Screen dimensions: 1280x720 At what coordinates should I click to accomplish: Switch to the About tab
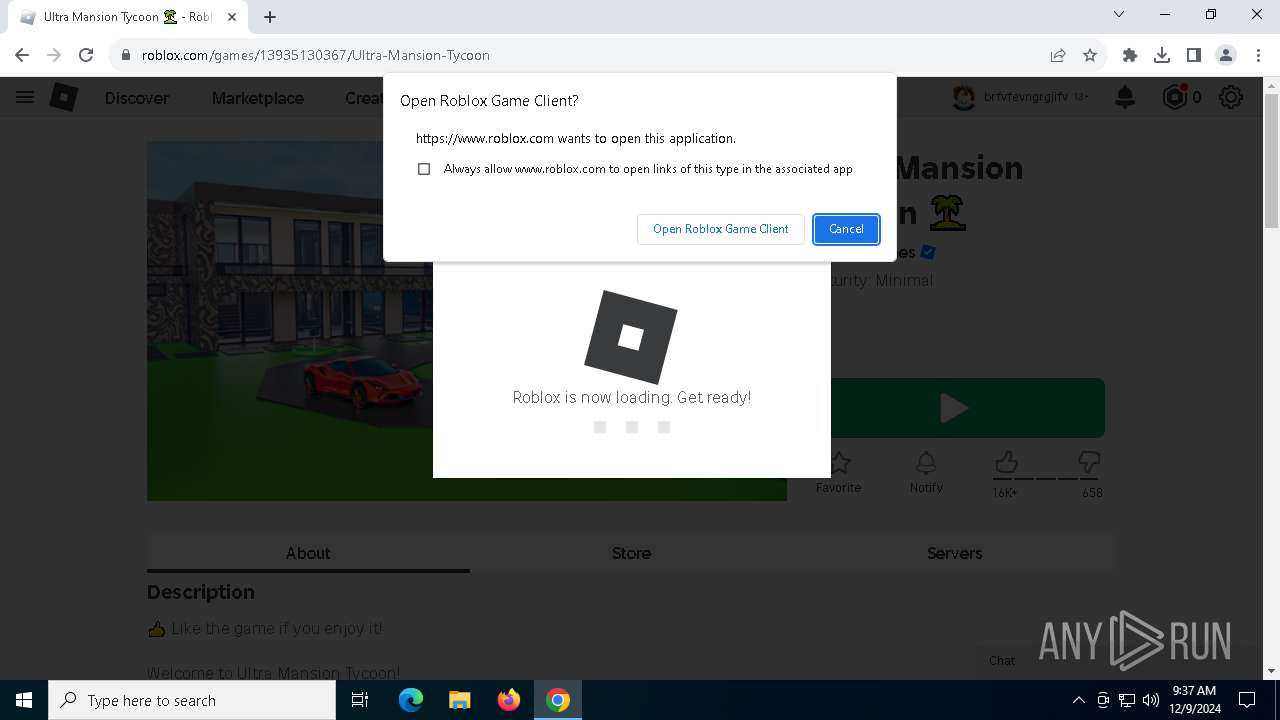[x=308, y=553]
